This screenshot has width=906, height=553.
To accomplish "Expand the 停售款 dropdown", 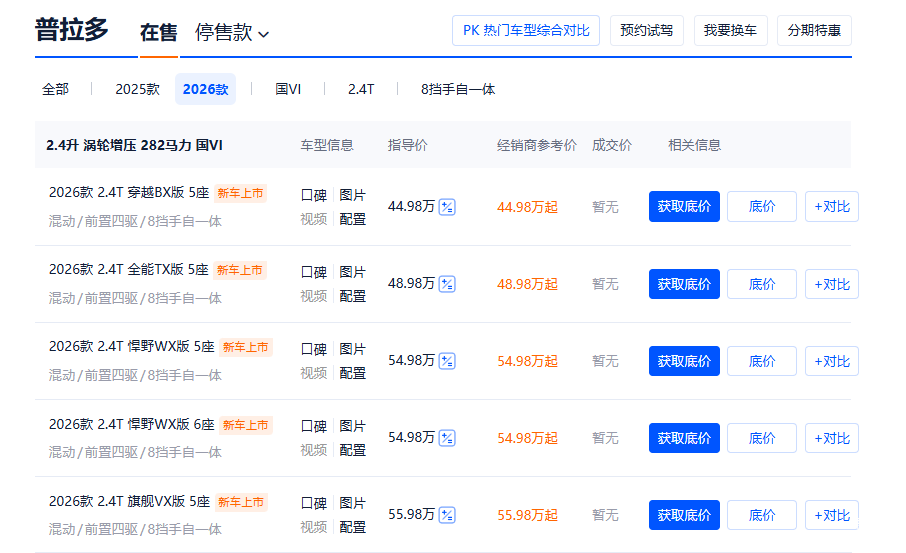I will (x=232, y=32).
